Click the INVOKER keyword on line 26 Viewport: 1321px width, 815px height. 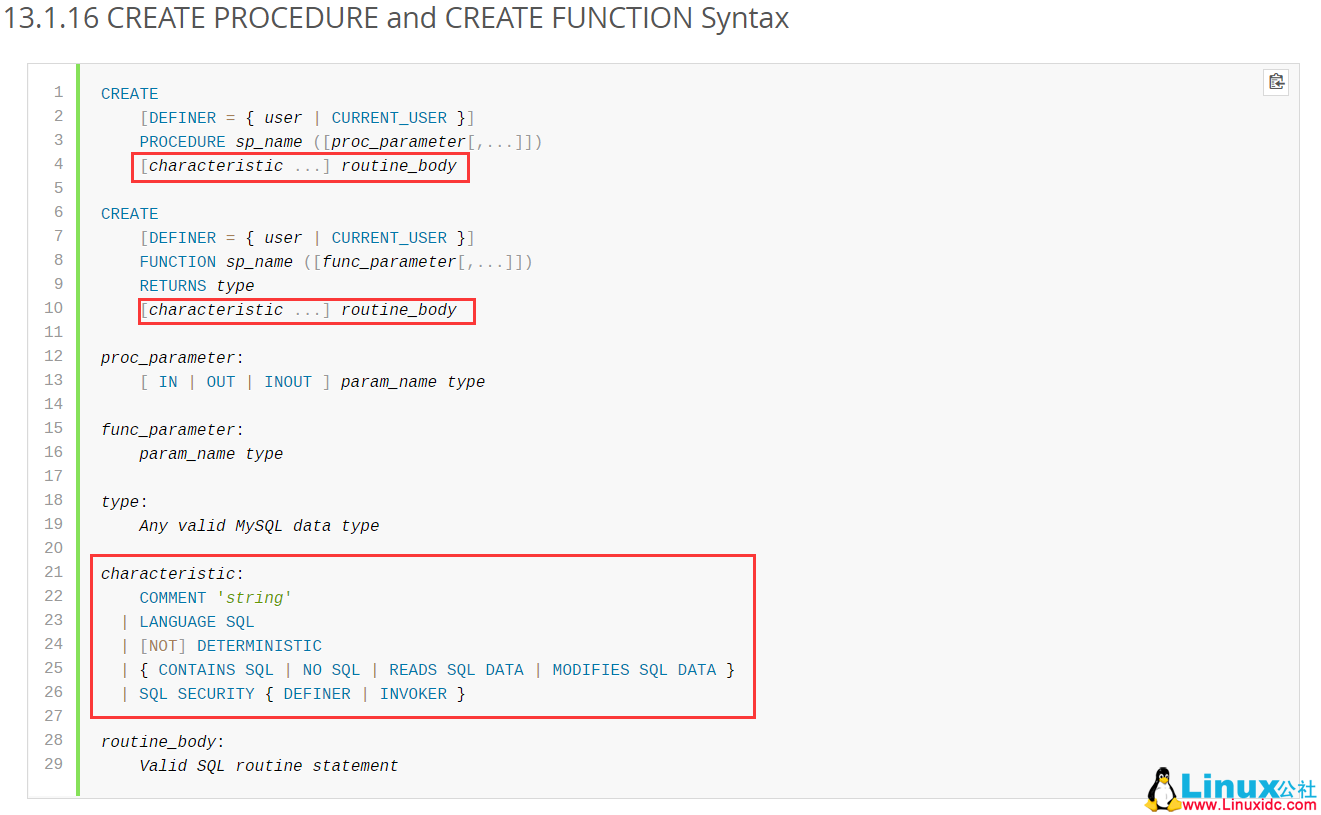[413, 694]
